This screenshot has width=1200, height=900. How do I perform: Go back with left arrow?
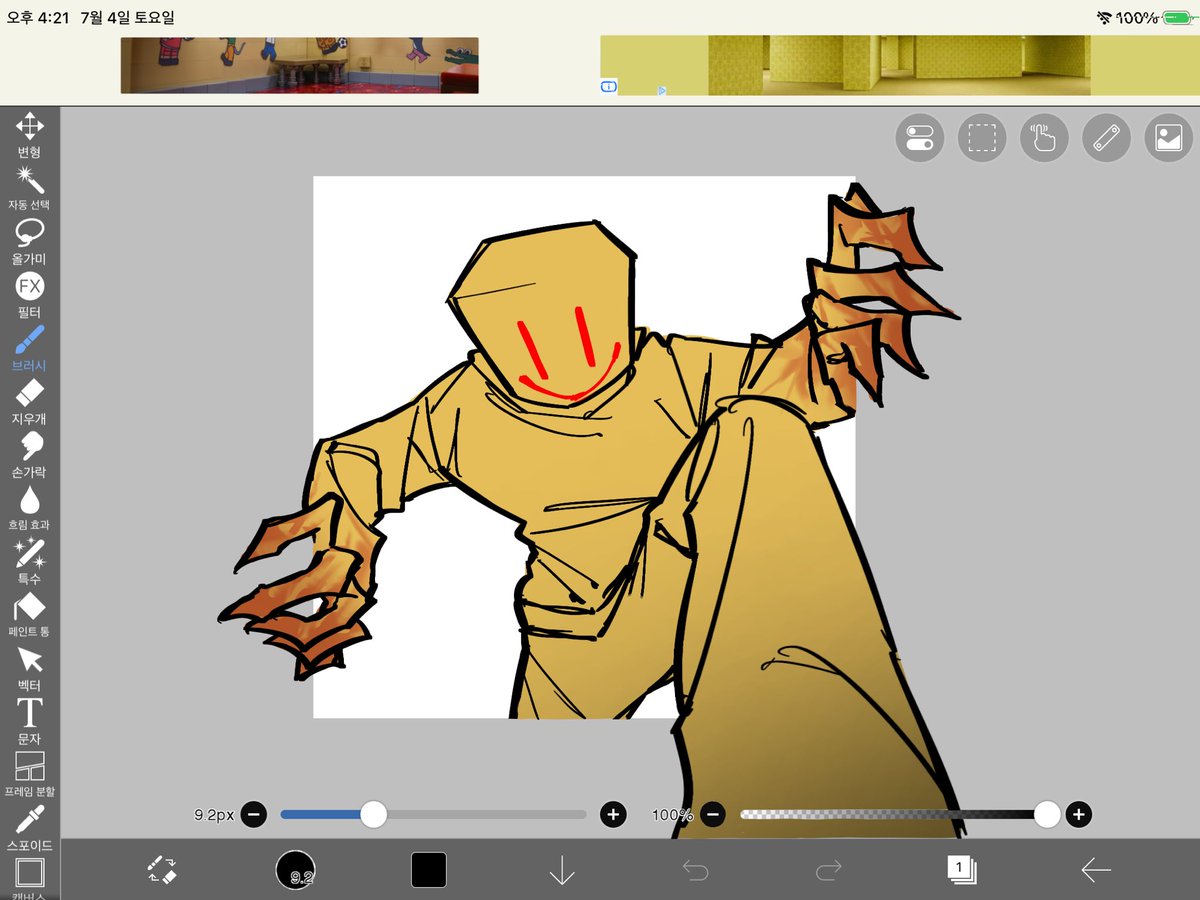pos(1096,871)
